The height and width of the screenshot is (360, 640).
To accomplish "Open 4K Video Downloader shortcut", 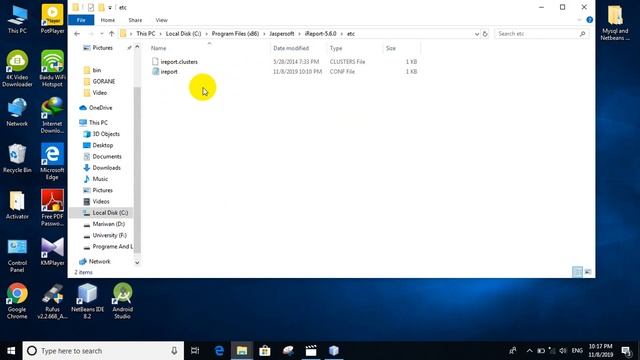I will [17, 69].
